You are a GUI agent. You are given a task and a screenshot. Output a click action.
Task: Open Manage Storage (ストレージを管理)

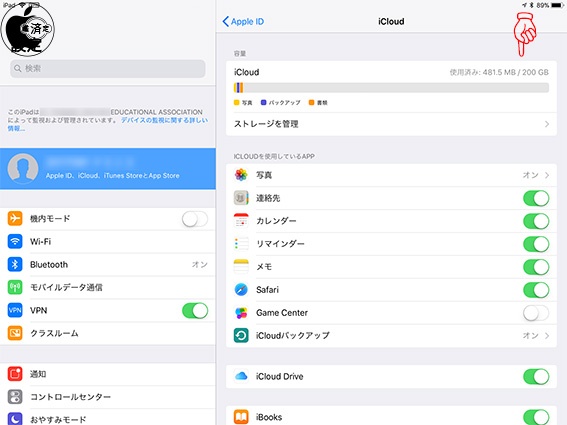(x=391, y=124)
